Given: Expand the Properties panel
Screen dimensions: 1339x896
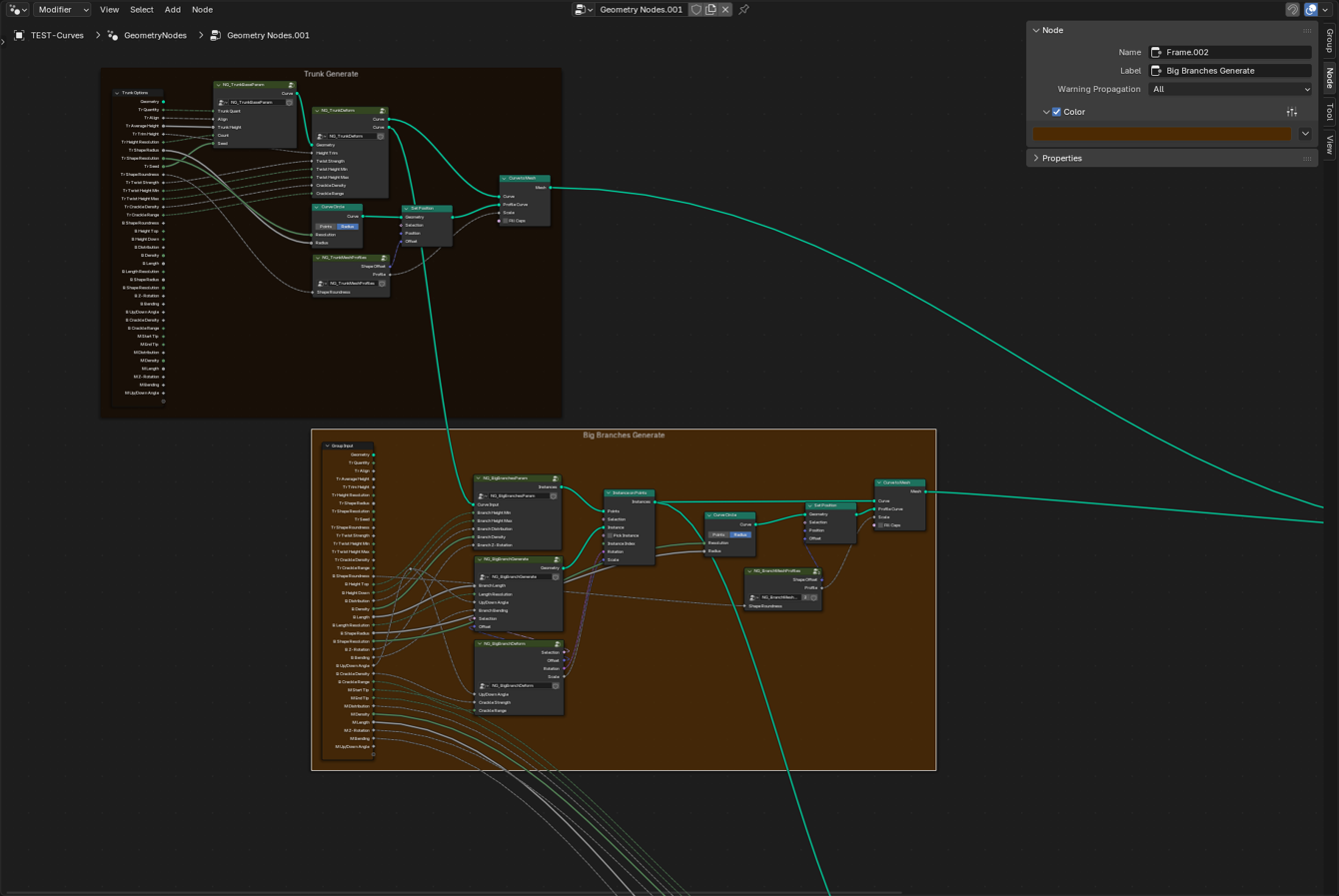Looking at the screenshot, I should coord(1061,158).
